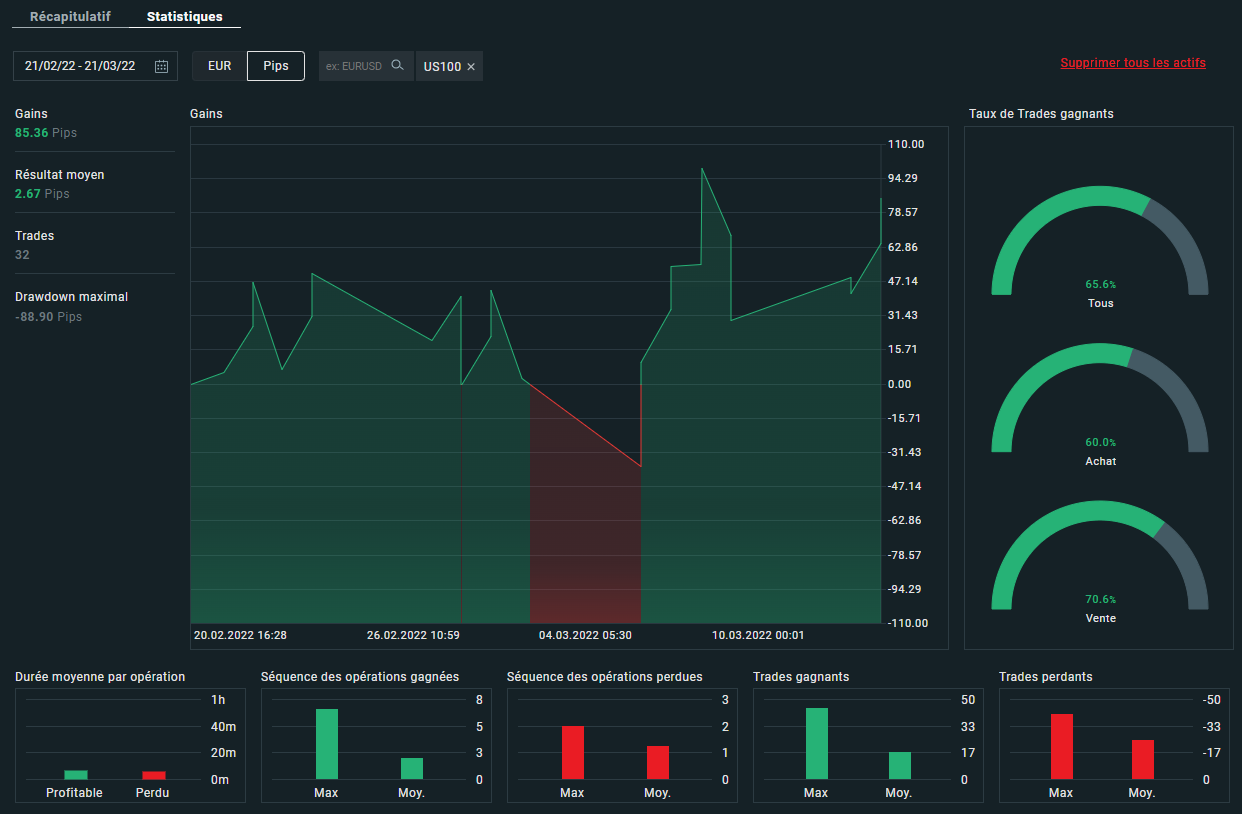Select the Statistiques tab
This screenshot has height=814, width=1242.
coord(184,17)
